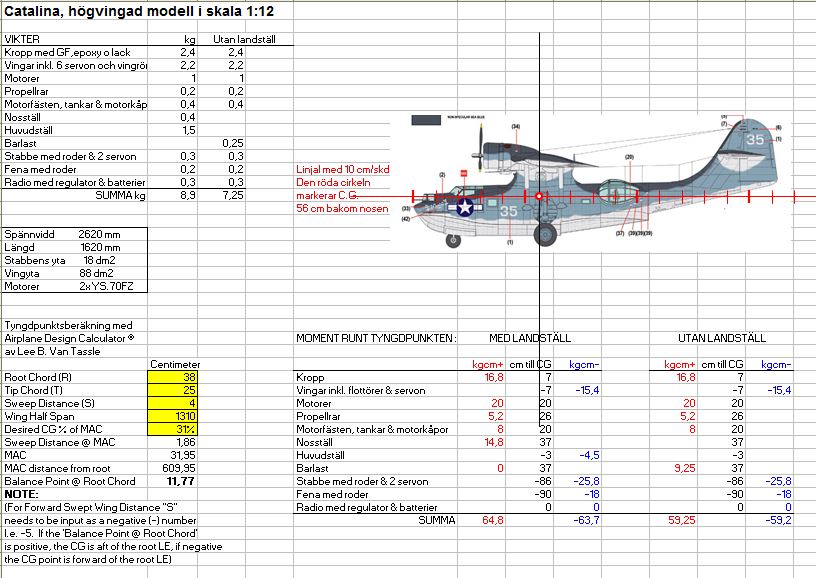Select the MED LANDSTÄLL column header
This screenshot has width=816, height=578.
click(x=529, y=339)
